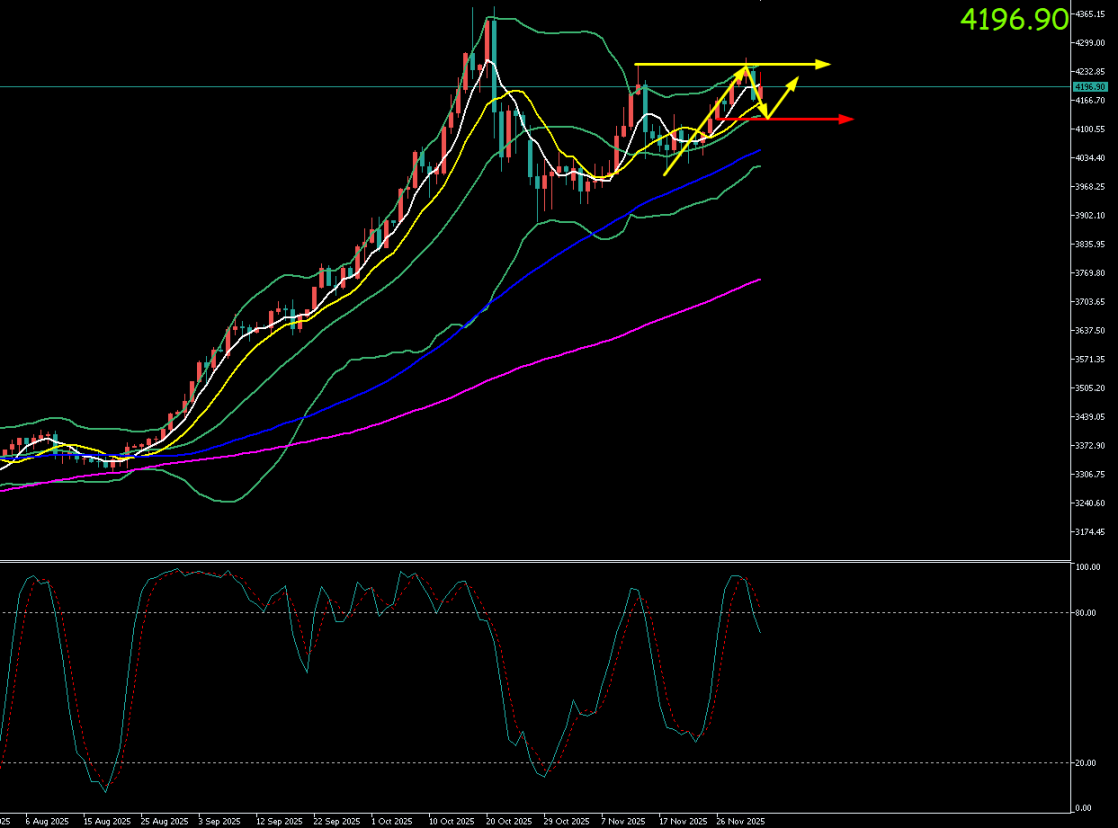Select the 26 Nov 2025 date label
The height and width of the screenshot is (828, 1118).
tap(743, 820)
